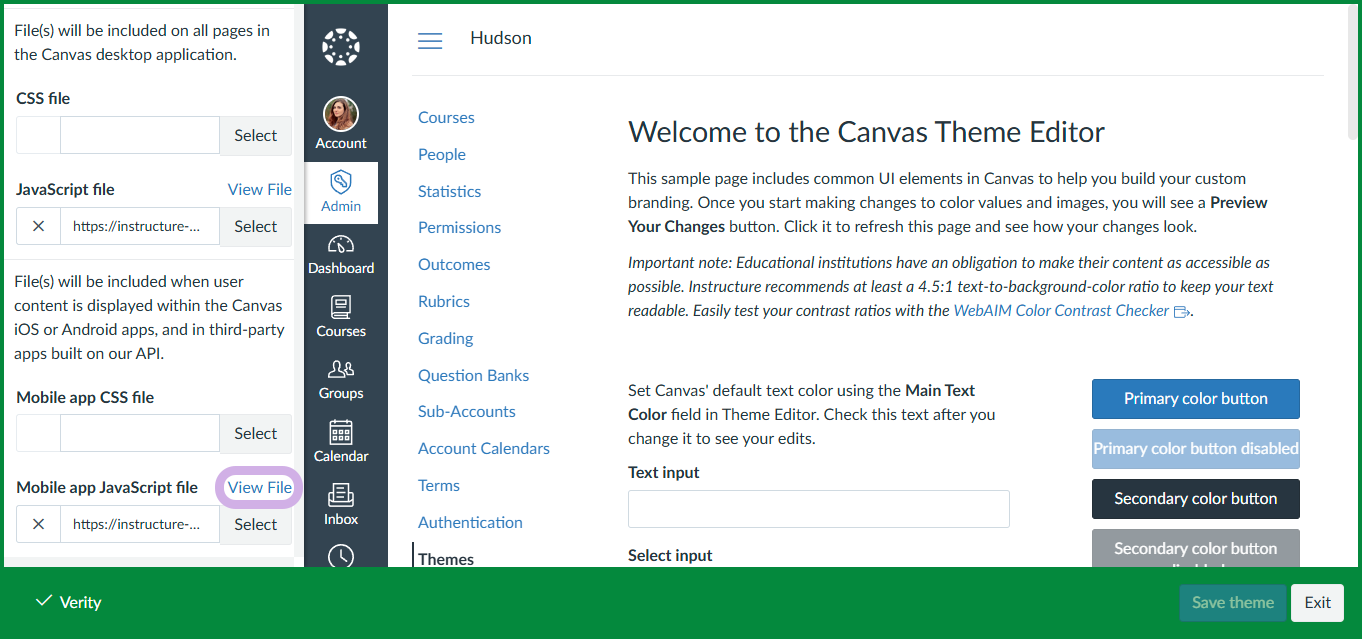Open Statistics in account navigation
The height and width of the screenshot is (639, 1362).
[x=449, y=191]
